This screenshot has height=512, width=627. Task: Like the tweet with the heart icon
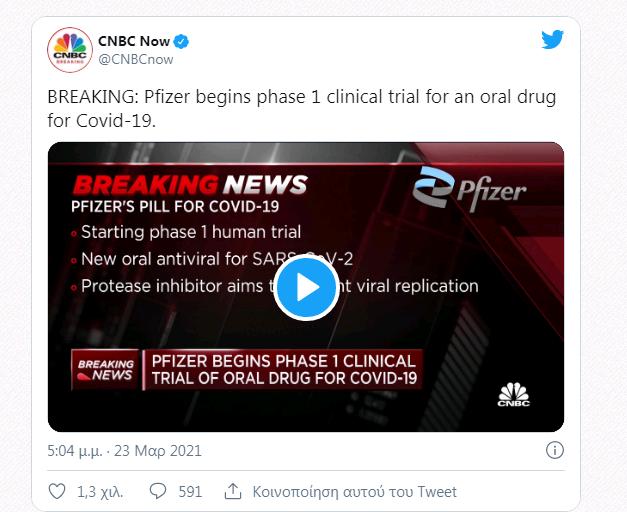(x=57, y=491)
